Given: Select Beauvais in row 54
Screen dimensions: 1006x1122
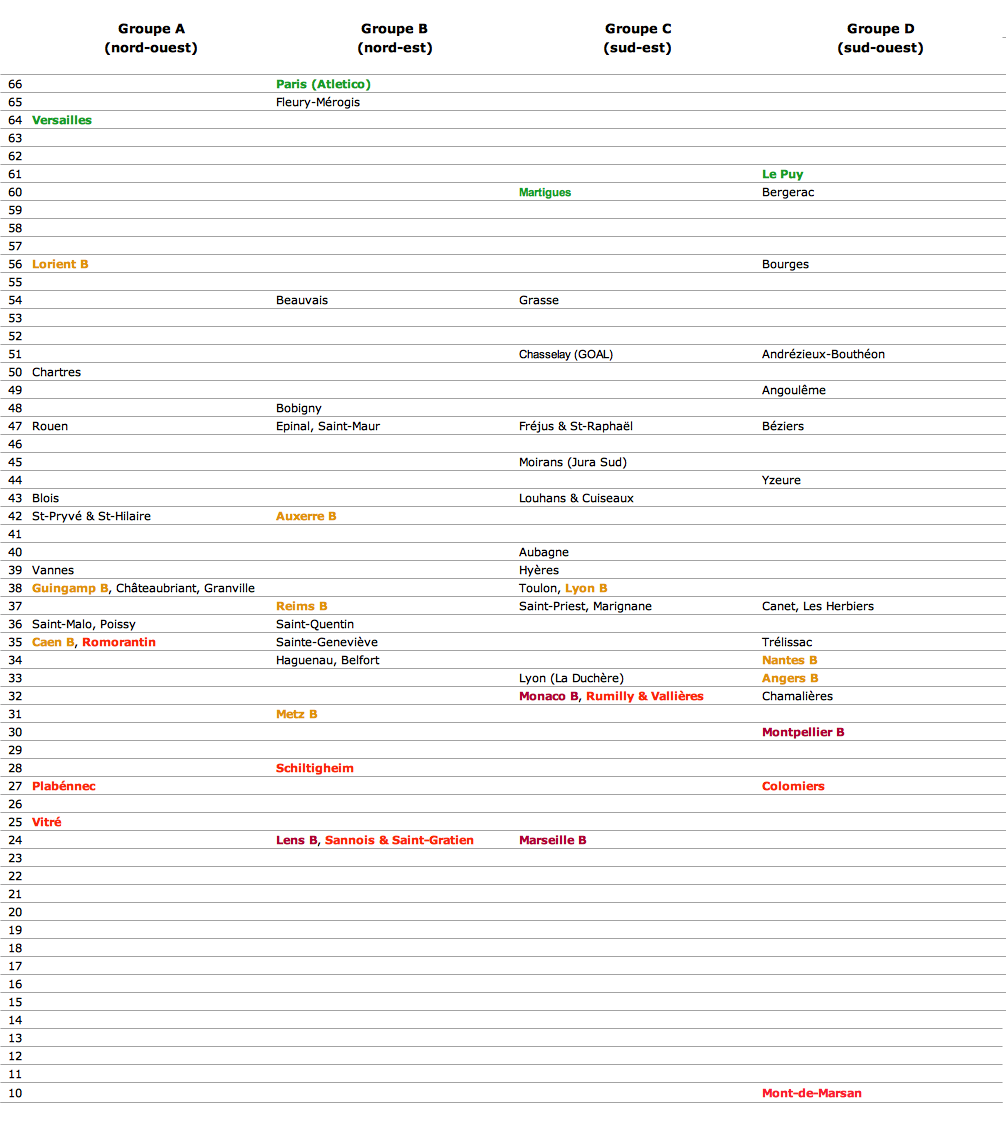Looking at the screenshot, I should click(301, 301).
